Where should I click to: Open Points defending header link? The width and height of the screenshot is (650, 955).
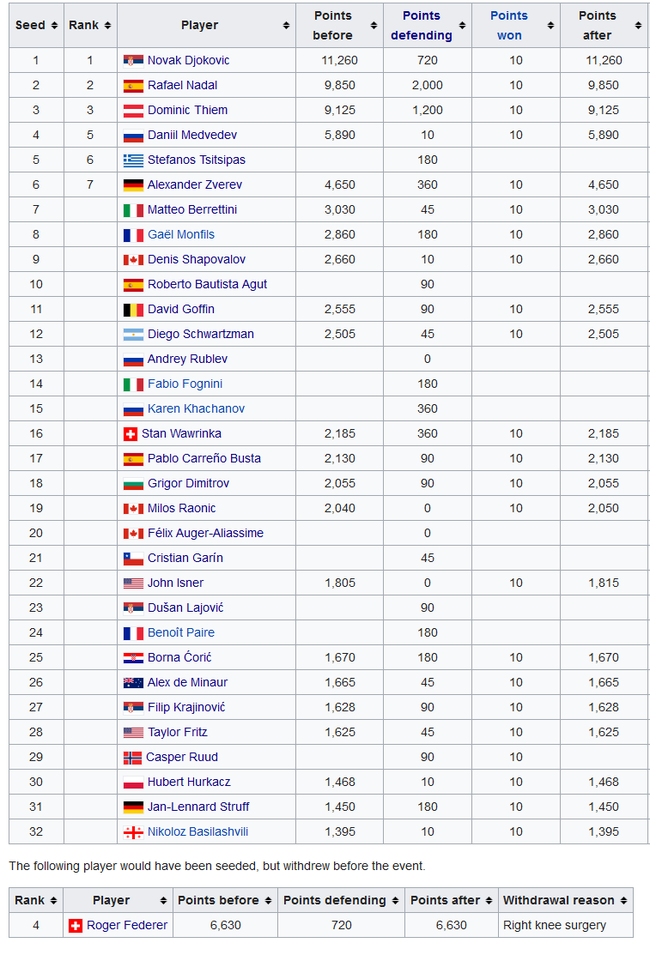422,26
